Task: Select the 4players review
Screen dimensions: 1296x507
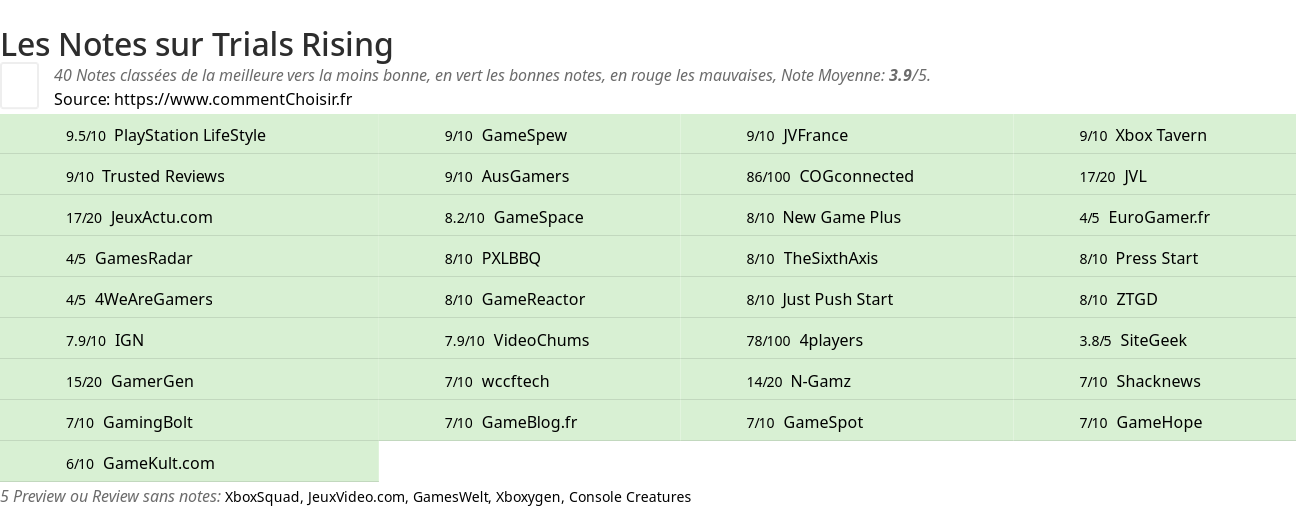Action: [831, 340]
